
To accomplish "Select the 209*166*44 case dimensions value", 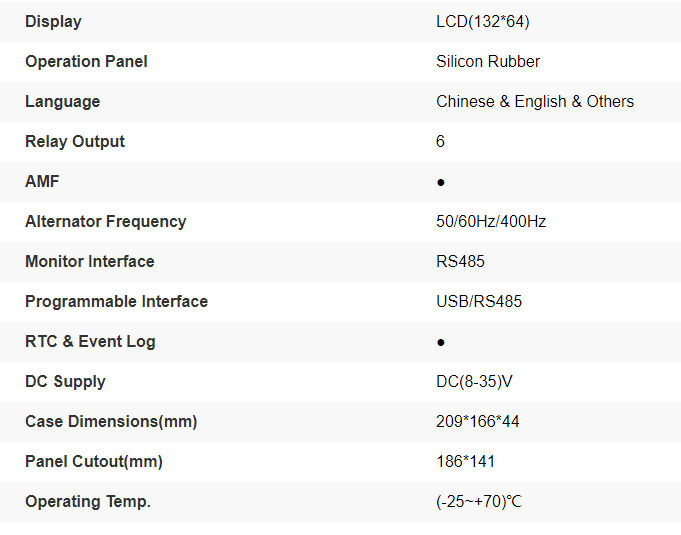I will tap(478, 421).
